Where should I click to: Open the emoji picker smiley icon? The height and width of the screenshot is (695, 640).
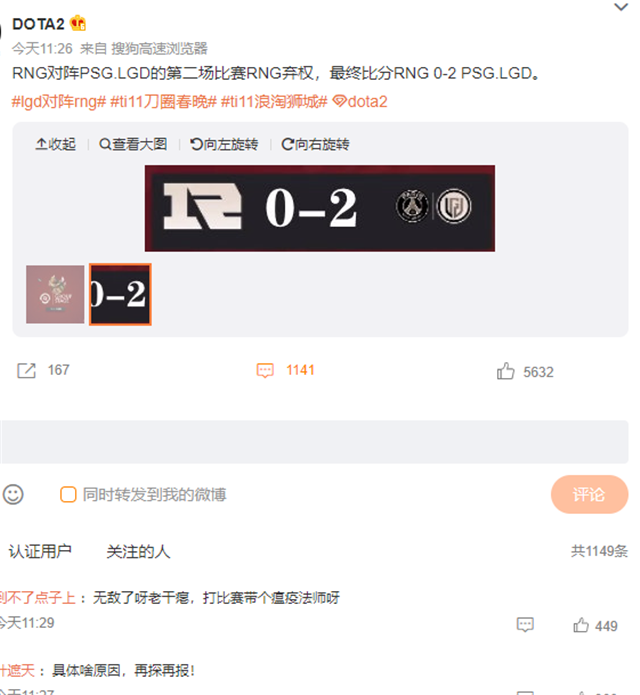(13, 494)
